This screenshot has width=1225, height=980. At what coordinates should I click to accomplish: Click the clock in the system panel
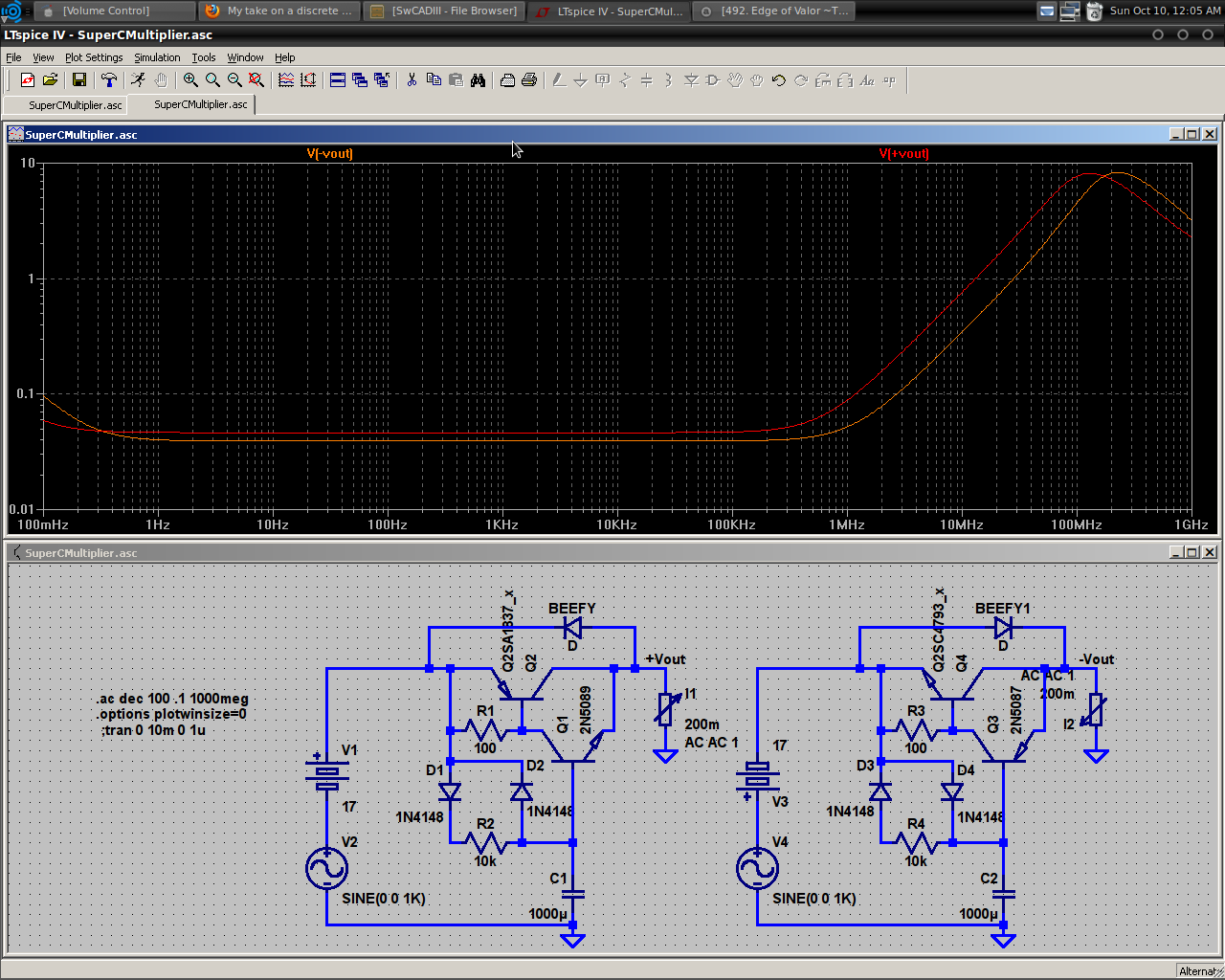(x=1165, y=11)
